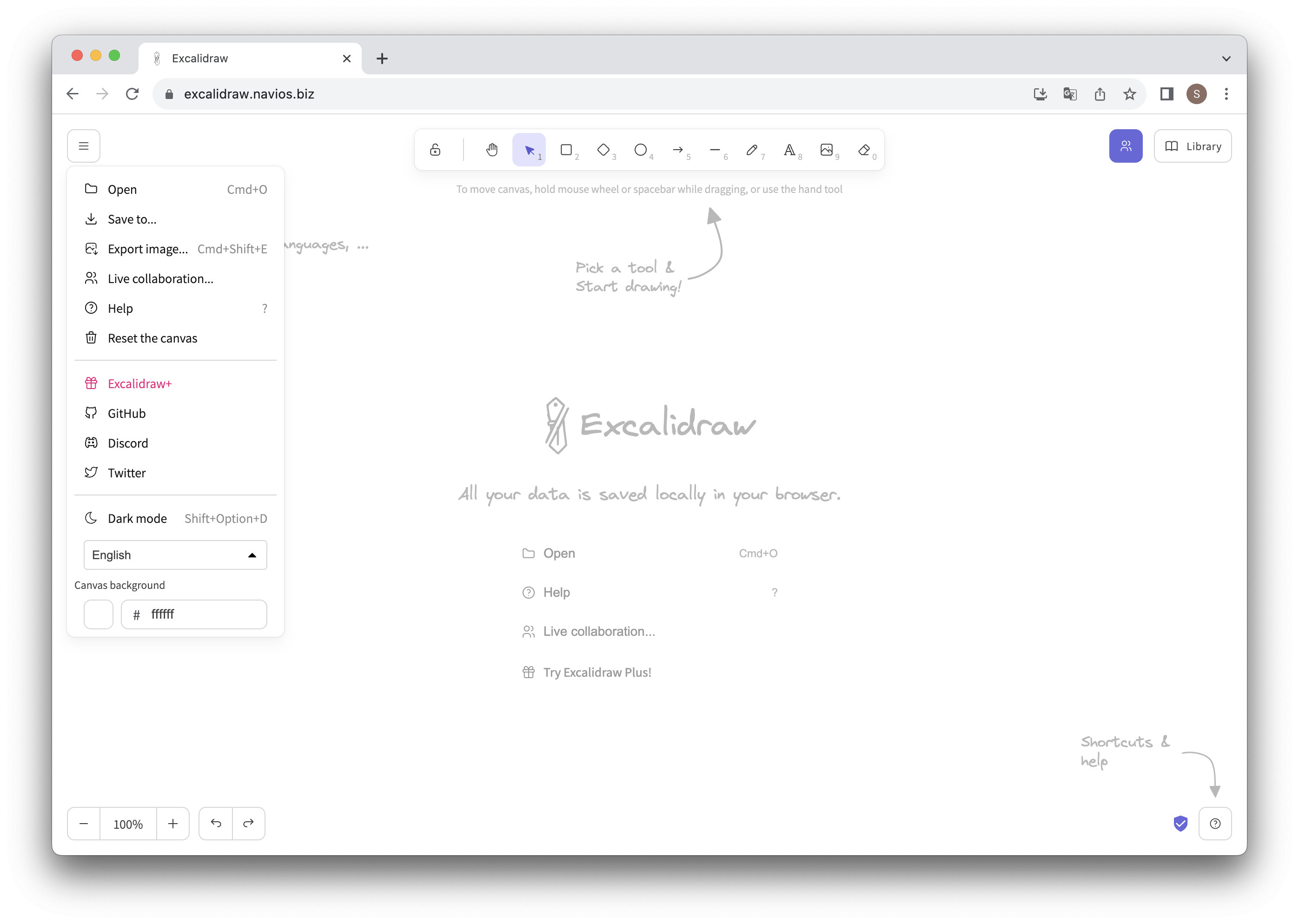The height and width of the screenshot is (924, 1299).
Task: Select the Diamond shape tool
Action: (x=603, y=150)
